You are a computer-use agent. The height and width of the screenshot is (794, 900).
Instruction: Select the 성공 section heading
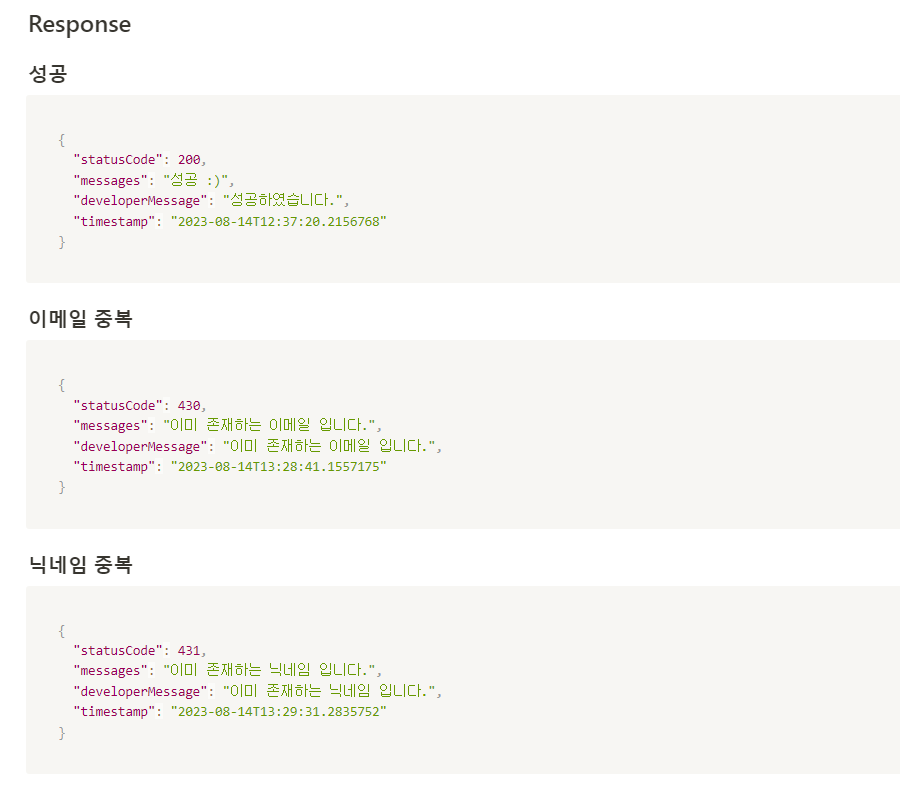(48, 73)
